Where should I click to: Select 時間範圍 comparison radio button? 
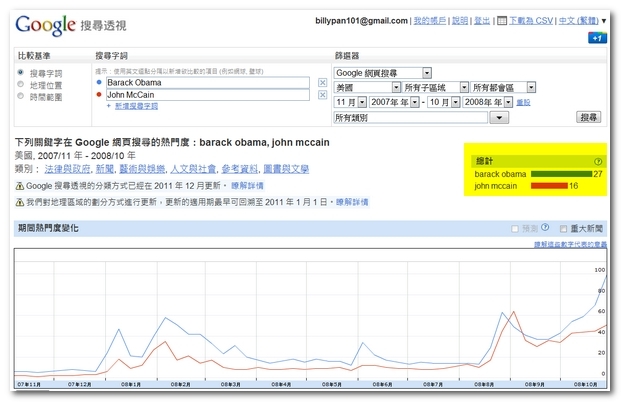[21, 96]
